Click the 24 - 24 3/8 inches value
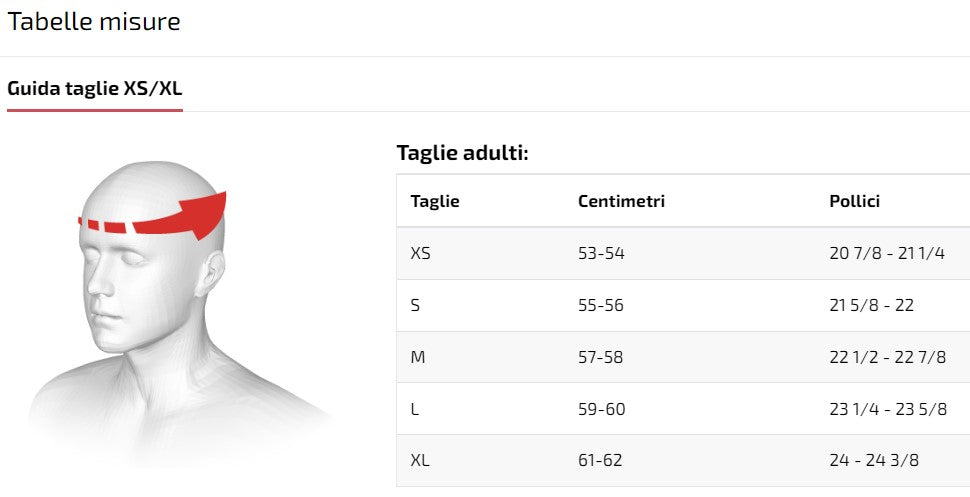 coord(873,460)
